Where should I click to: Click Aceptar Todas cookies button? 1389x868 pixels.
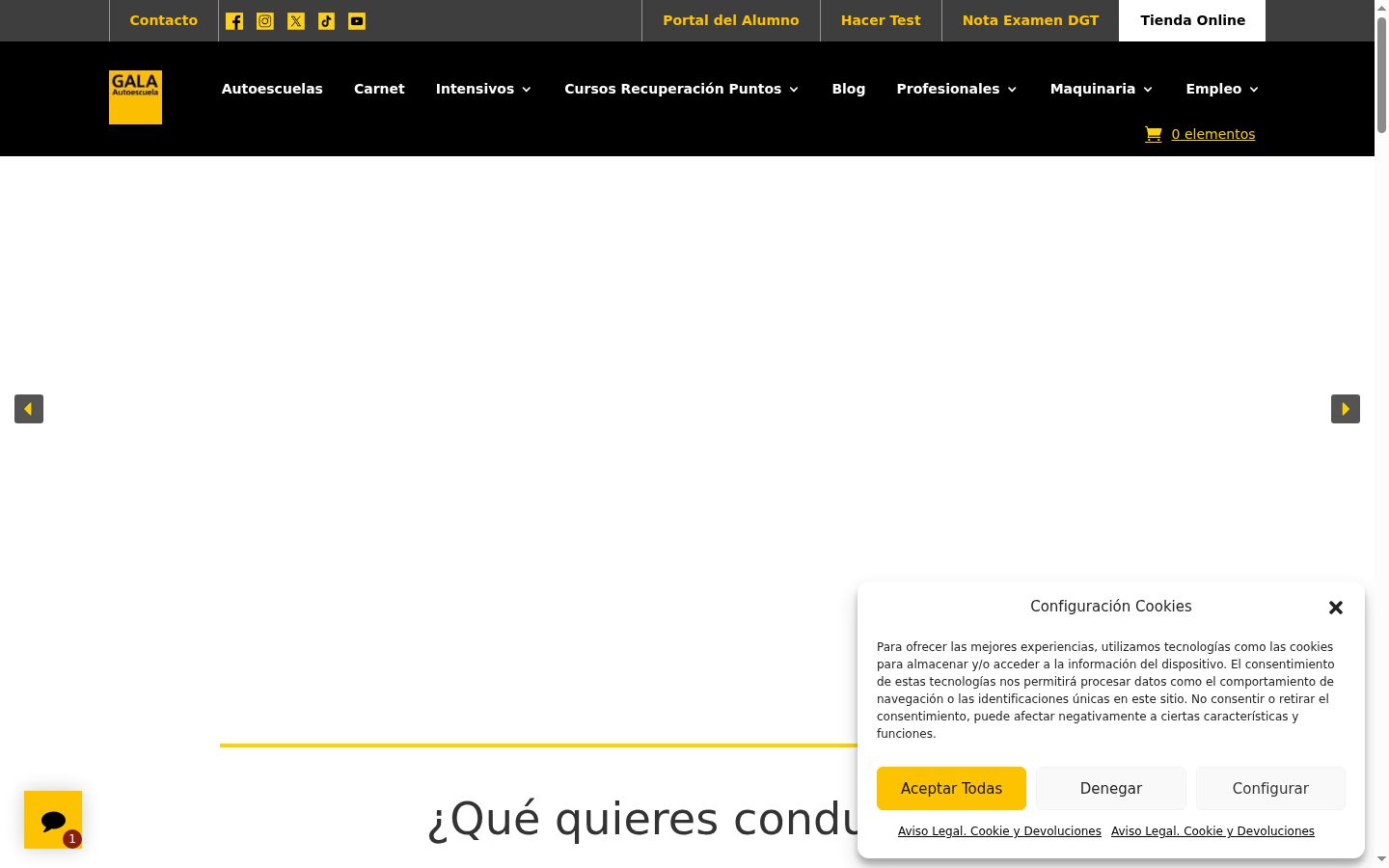[951, 789]
